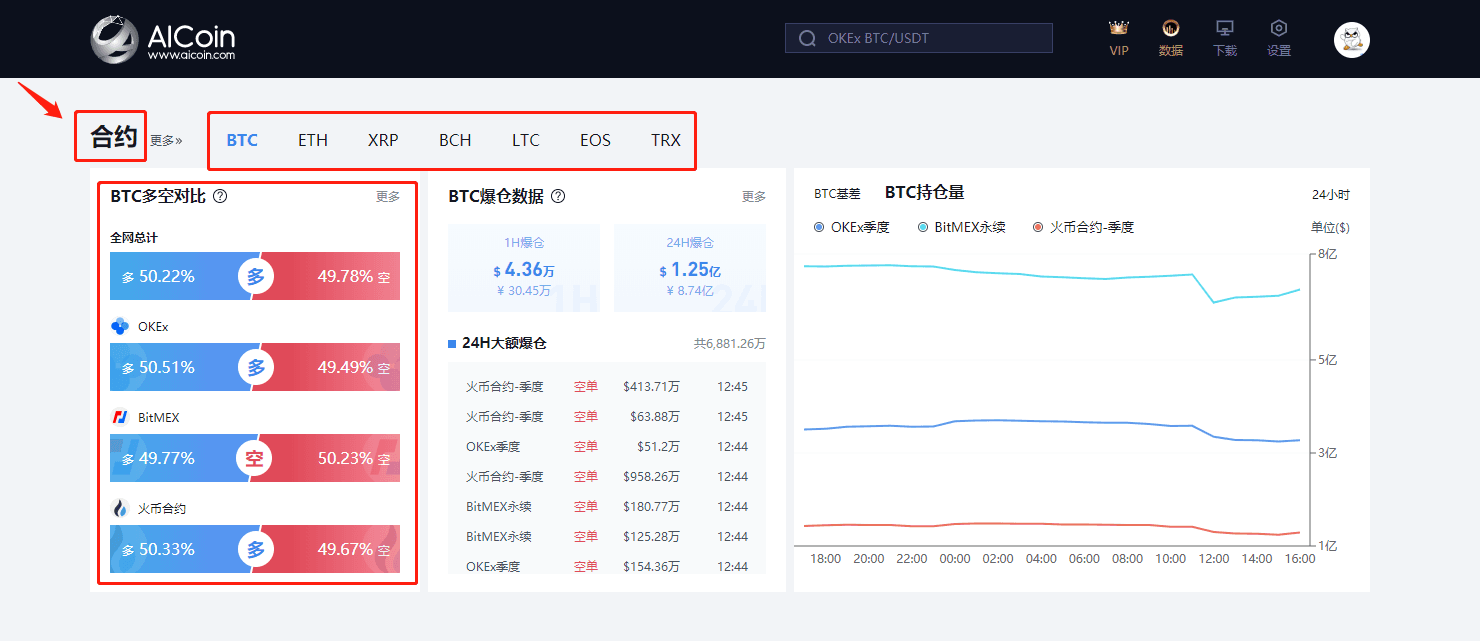Click the $125.28万 BitMEX永续 row
The height and width of the screenshot is (641, 1480).
[607, 536]
